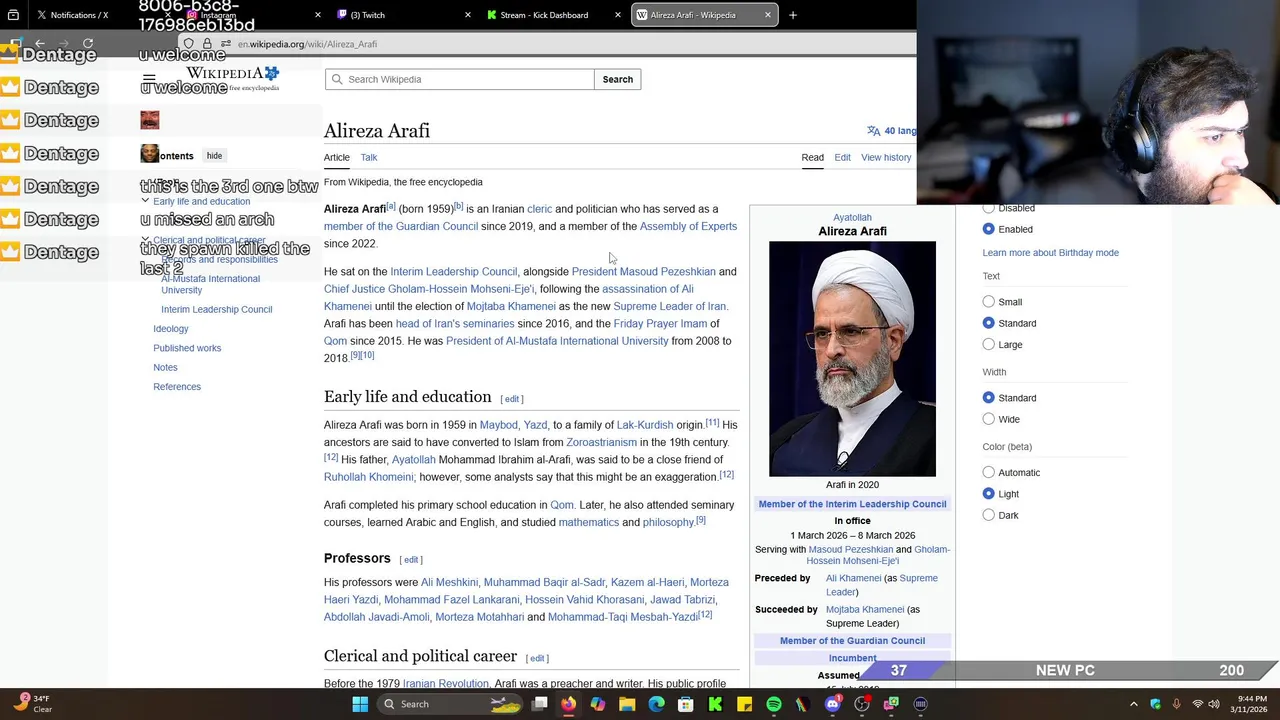The width and height of the screenshot is (1280, 720).
Task: Jump to Published works in contents
Action: 187,348
